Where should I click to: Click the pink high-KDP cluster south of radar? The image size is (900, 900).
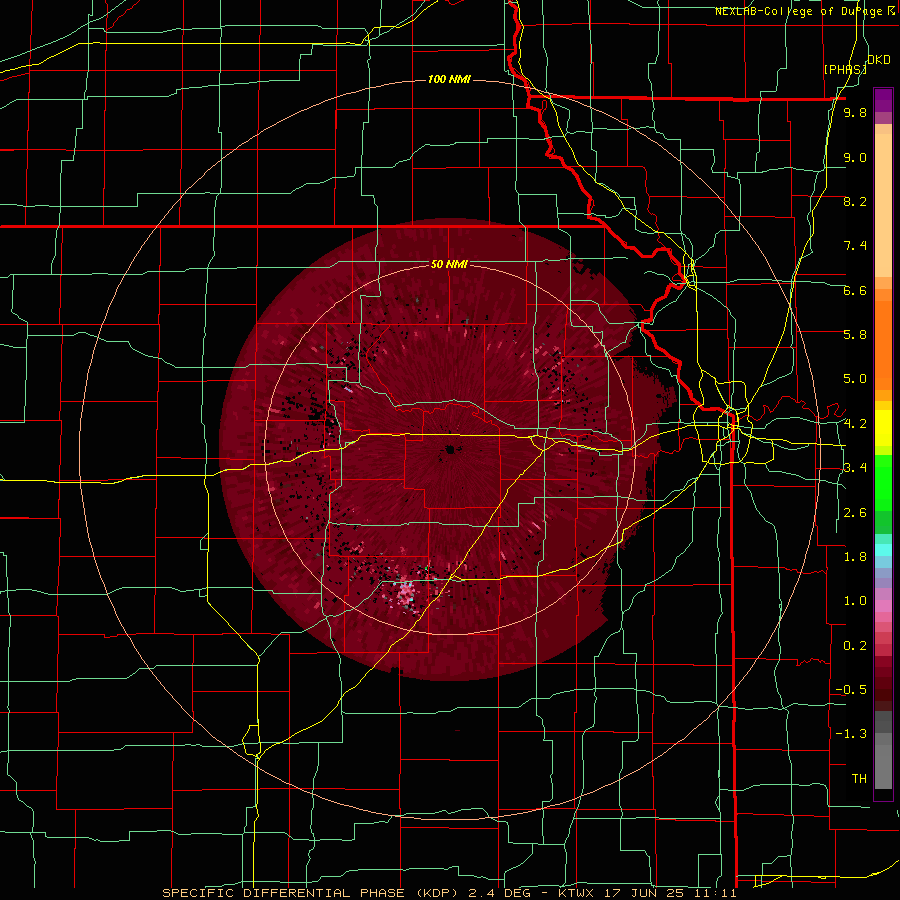(x=406, y=593)
